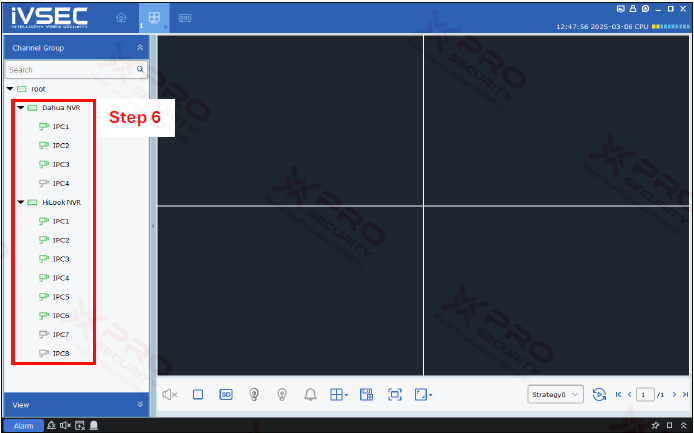Click root folder label in tree
This screenshot has width=694, height=433.
38,89
